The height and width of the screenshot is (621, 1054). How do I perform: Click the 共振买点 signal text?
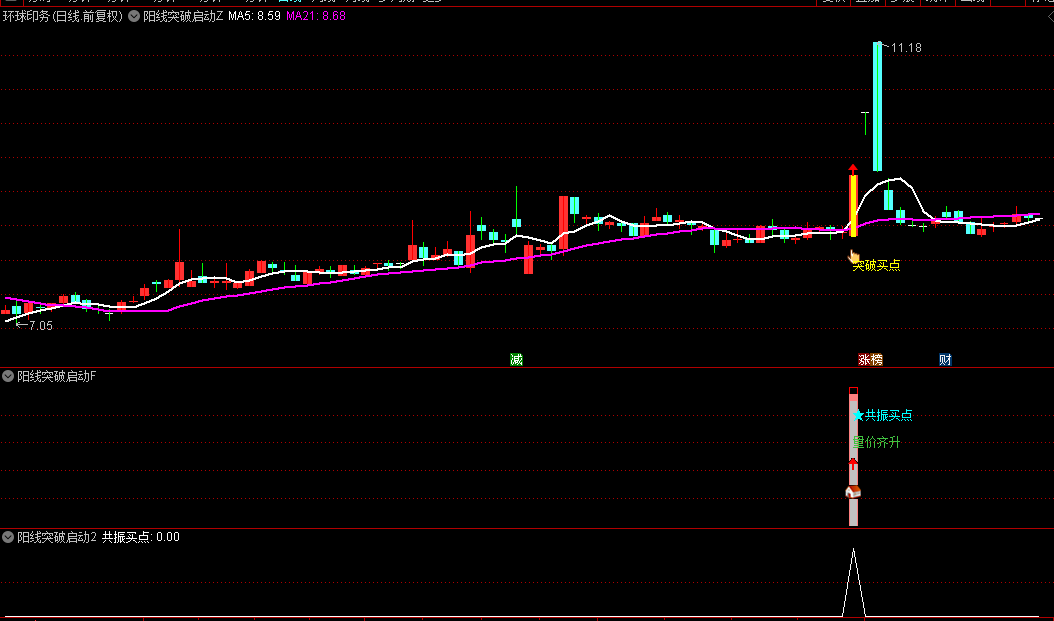(x=889, y=415)
